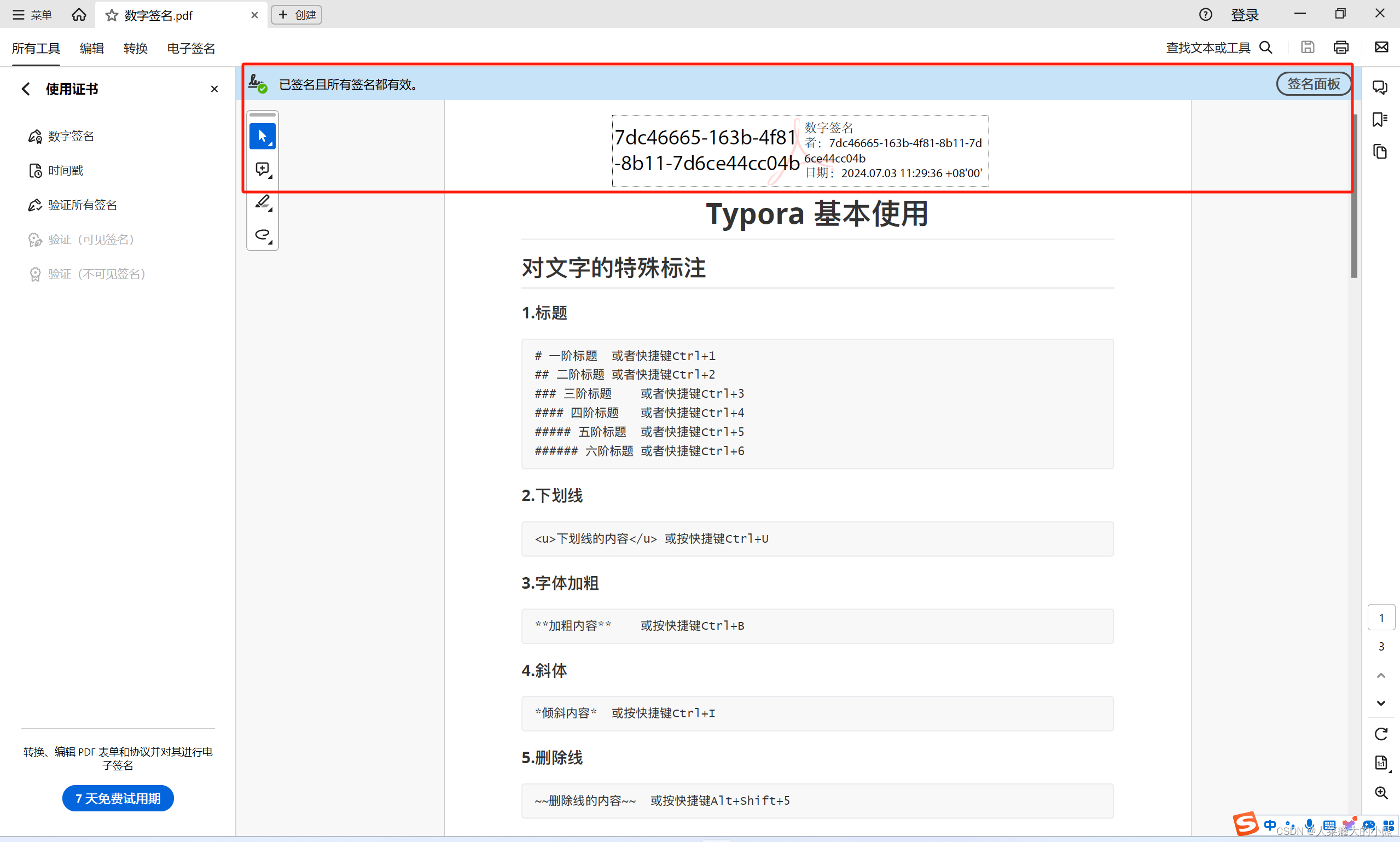Open the comments panel icon
The width and height of the screenshot is (1400, 842).
click(1380, 88)
